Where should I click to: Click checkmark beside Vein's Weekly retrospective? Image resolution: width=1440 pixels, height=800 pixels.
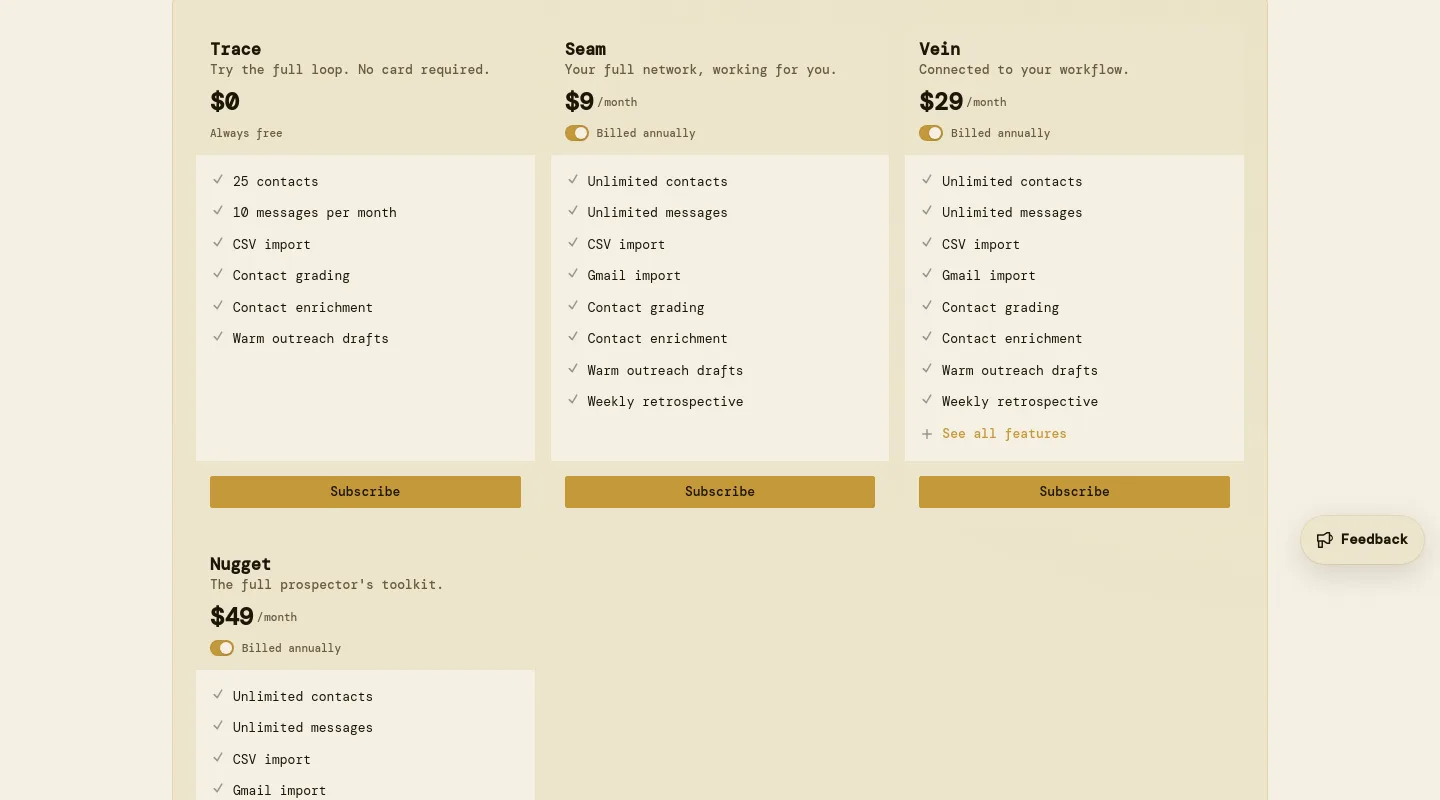[x=927, y=400]
